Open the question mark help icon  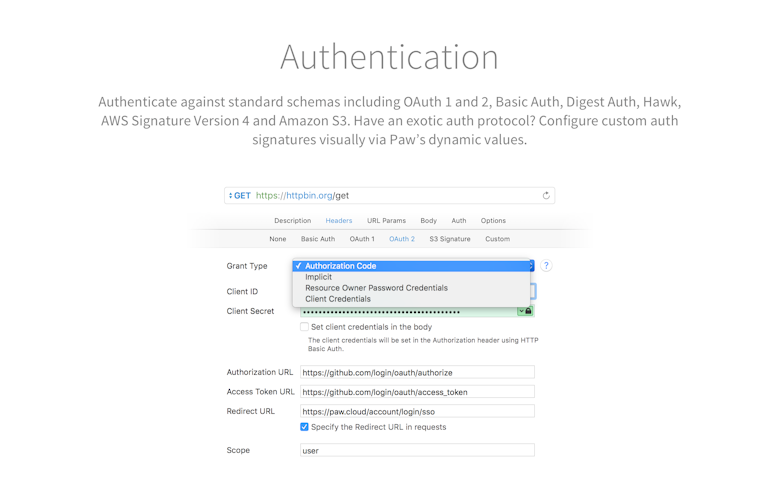pyautogui.click(x=546, y=266)
